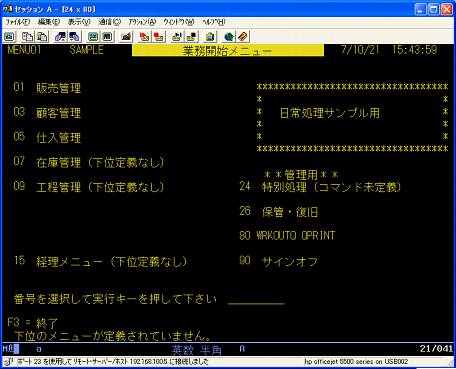Open the アクション(A) menu

(142, 22)
